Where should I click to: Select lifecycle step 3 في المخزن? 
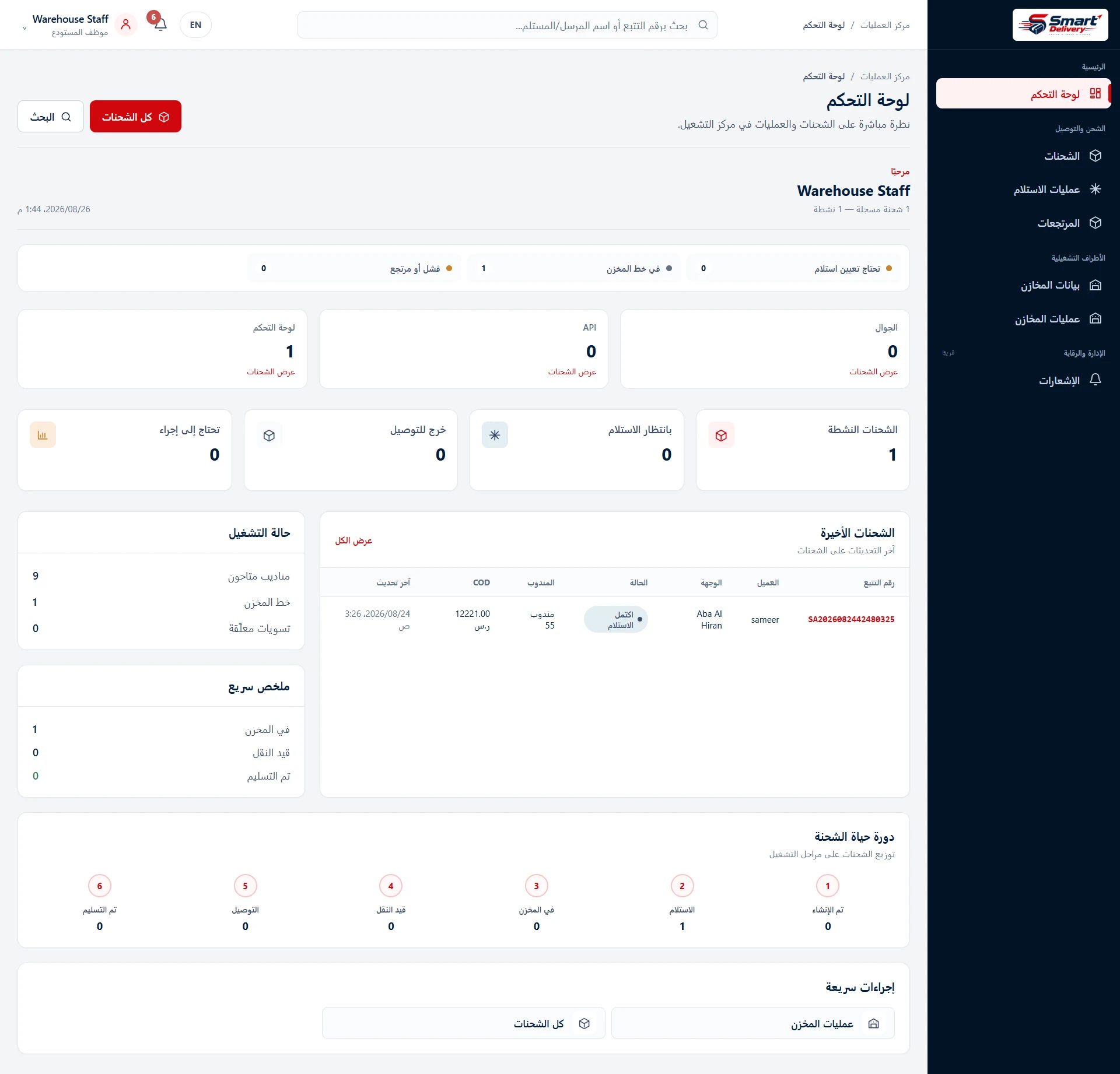click(536, 886)
